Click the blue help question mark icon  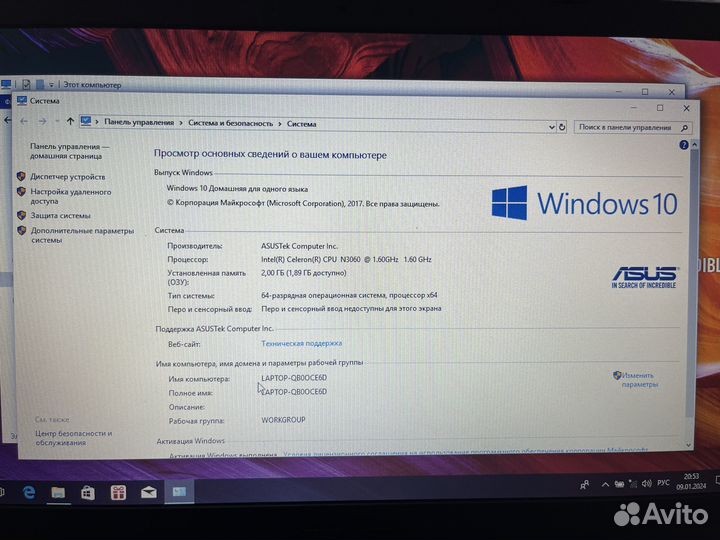click(683, 145)
